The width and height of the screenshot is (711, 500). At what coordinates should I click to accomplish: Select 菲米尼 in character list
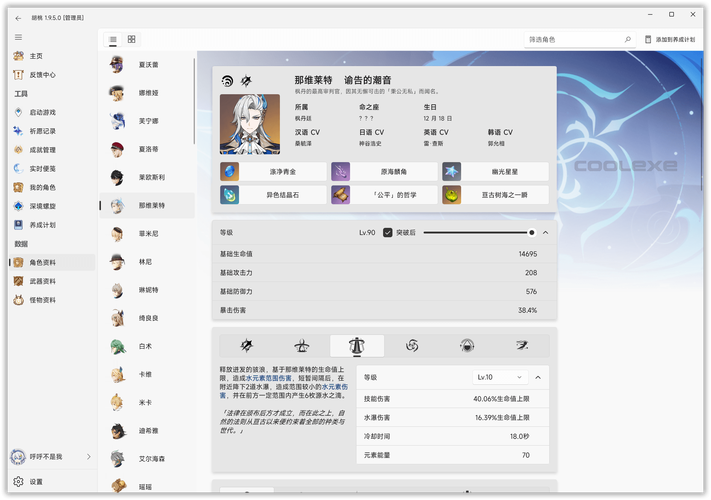coord(147,233)
